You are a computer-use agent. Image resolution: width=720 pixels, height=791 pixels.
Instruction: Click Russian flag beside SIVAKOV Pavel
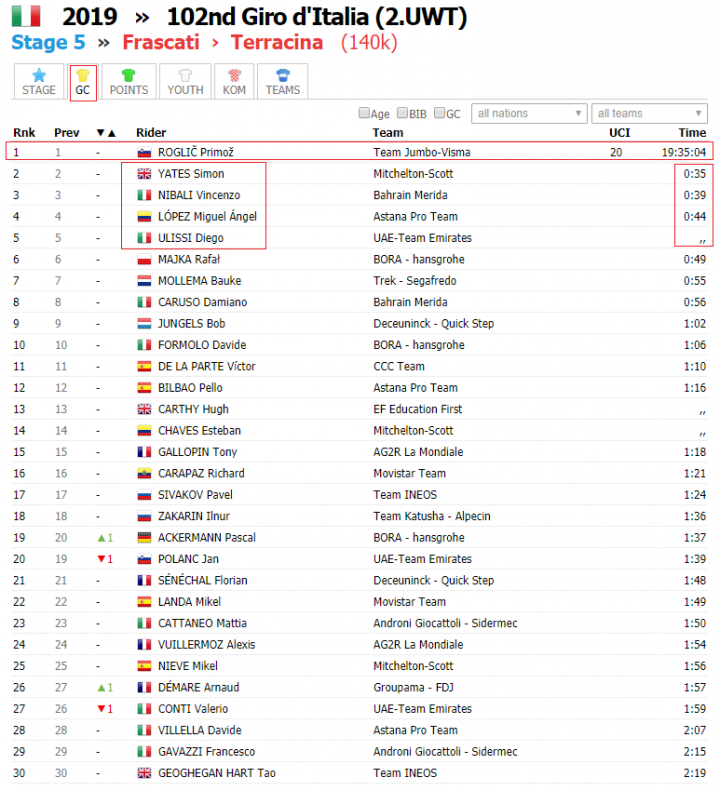(144, 495)
